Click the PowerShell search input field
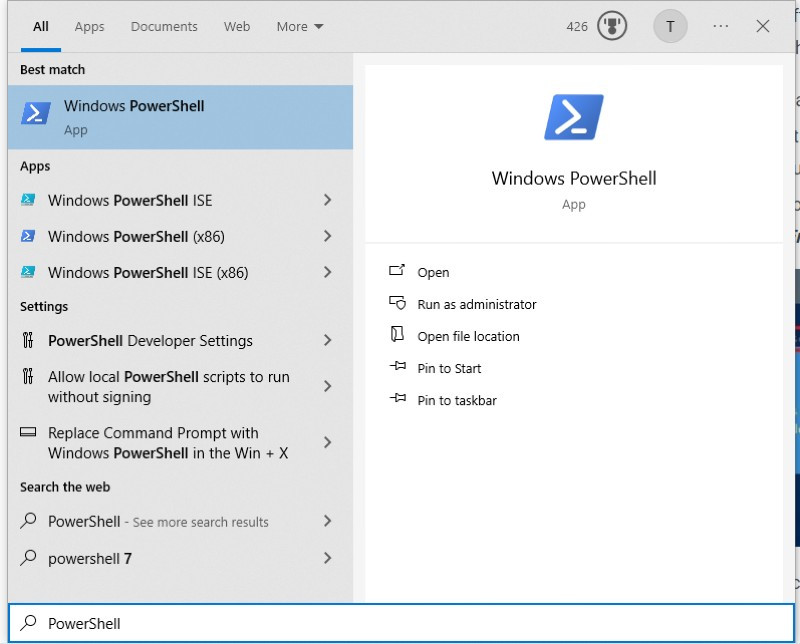Screen dimensions: 800x644 click(401, 623)
